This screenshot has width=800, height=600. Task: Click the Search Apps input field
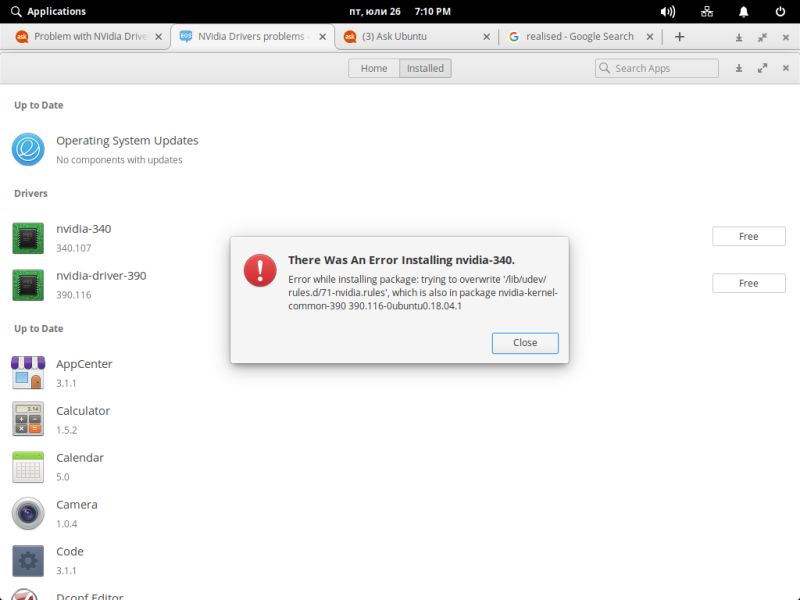coord(655,68)
